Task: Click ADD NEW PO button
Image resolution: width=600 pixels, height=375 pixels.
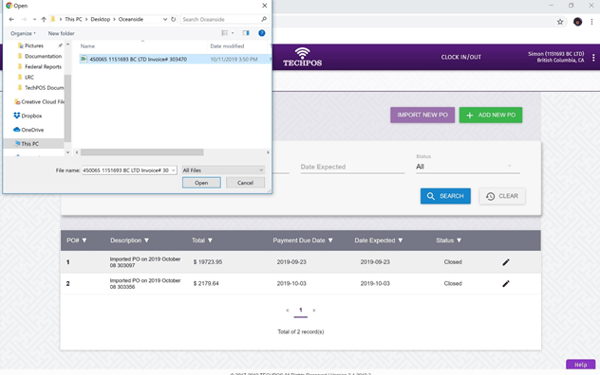Action: [x=491, y=115]
